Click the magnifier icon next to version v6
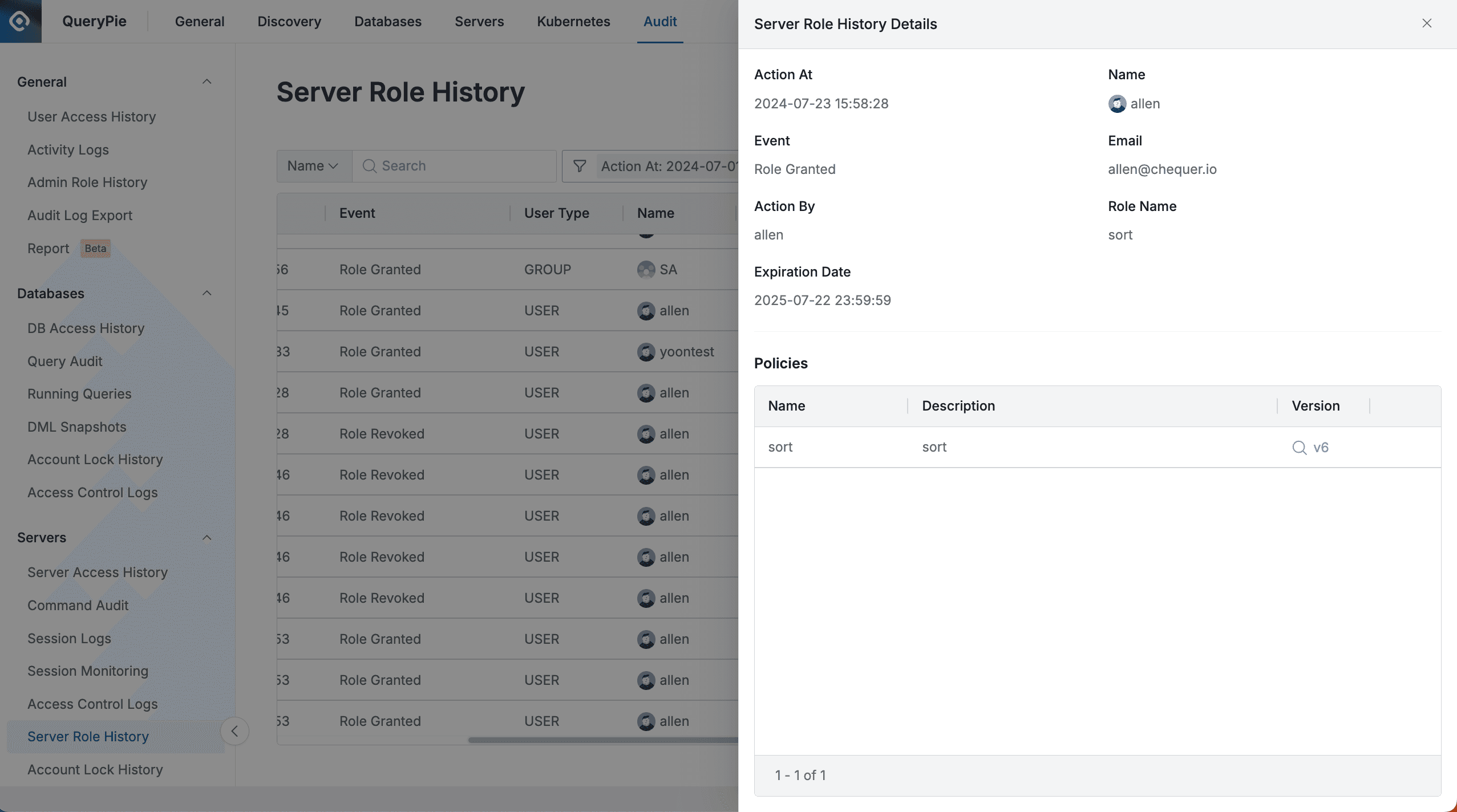This screenshot has height=812, width=1457. [x=1300, y=448]
